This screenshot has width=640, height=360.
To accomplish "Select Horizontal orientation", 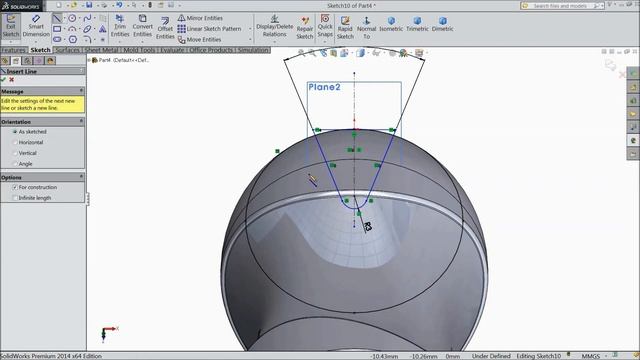I will click(28, 142).
